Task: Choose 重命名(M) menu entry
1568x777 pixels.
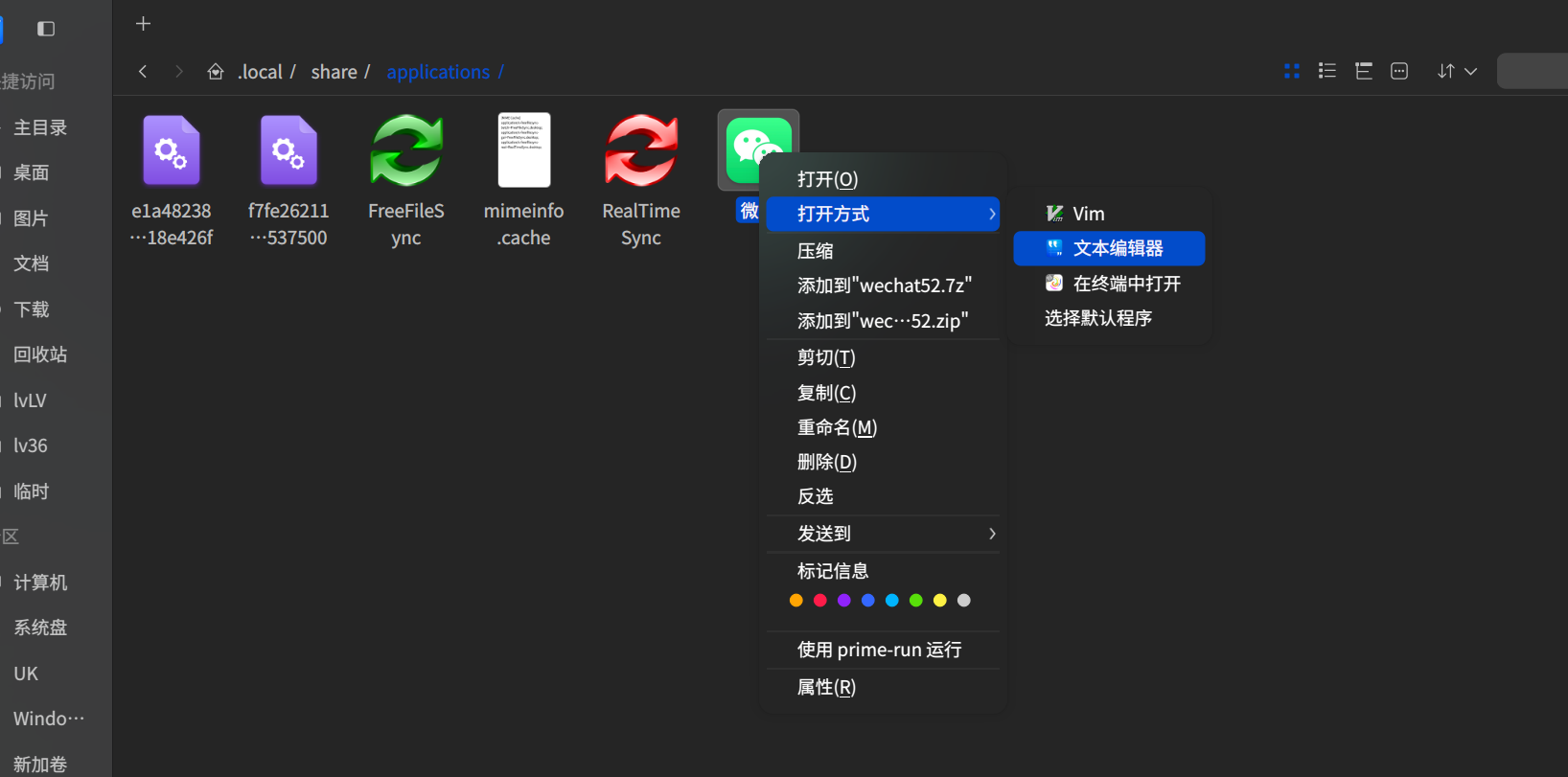Action: [x=883, y=427]
